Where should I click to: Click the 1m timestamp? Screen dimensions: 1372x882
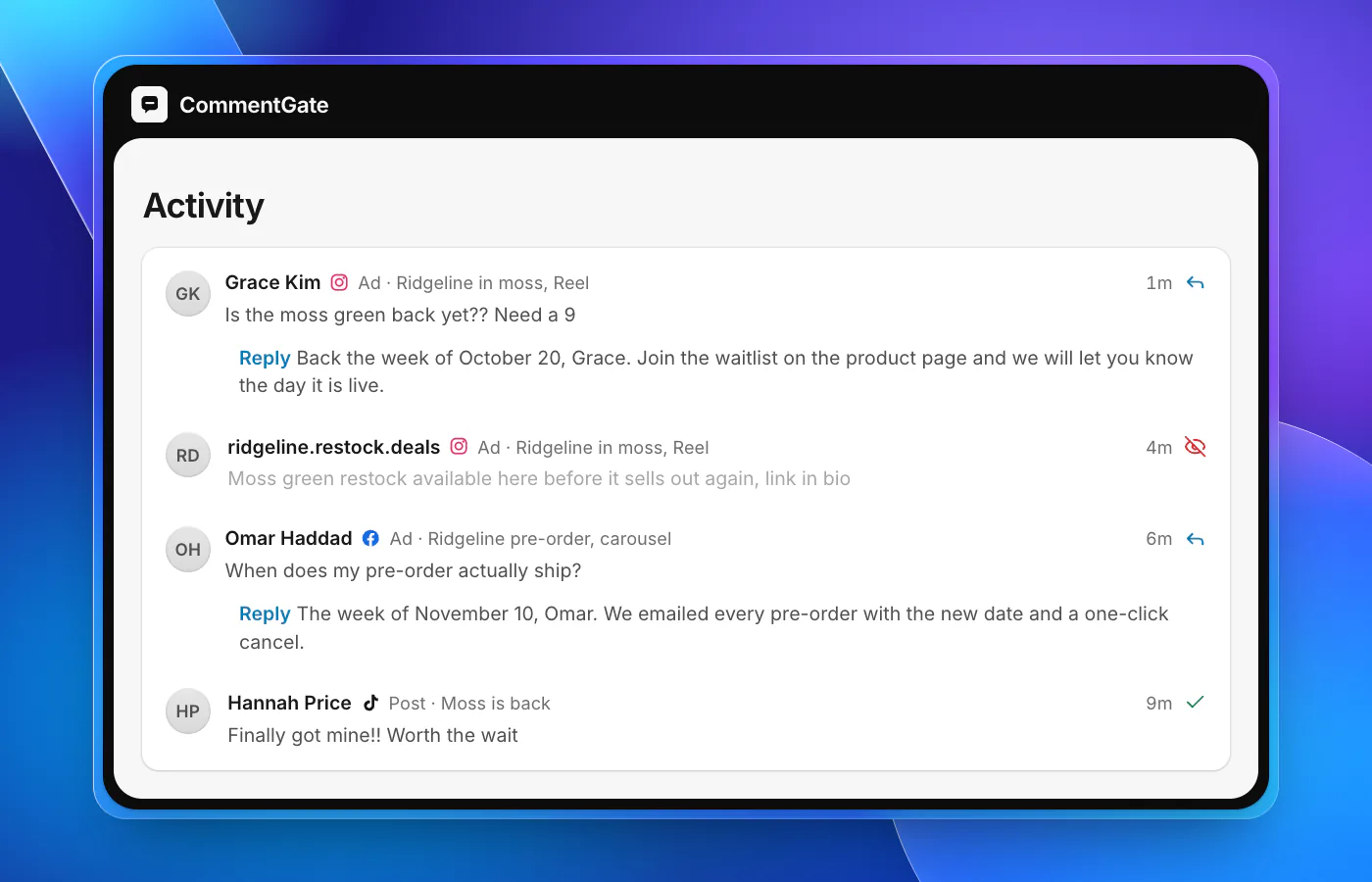pyautogui.click(x=1159, y=283)
